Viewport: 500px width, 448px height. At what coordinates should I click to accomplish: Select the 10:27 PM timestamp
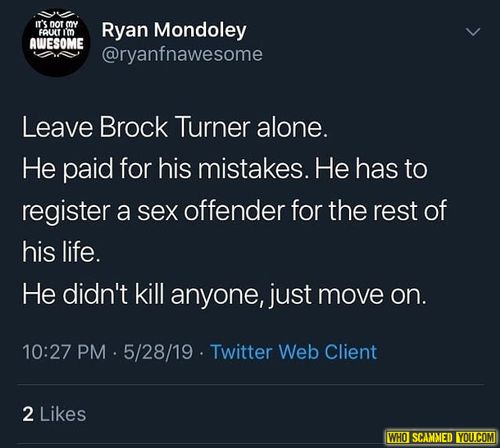[x=64, y=352]
